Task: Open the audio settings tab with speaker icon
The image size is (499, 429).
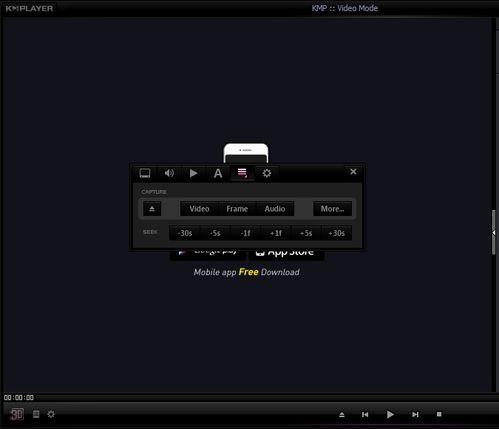Action: (x=169, y=173)
